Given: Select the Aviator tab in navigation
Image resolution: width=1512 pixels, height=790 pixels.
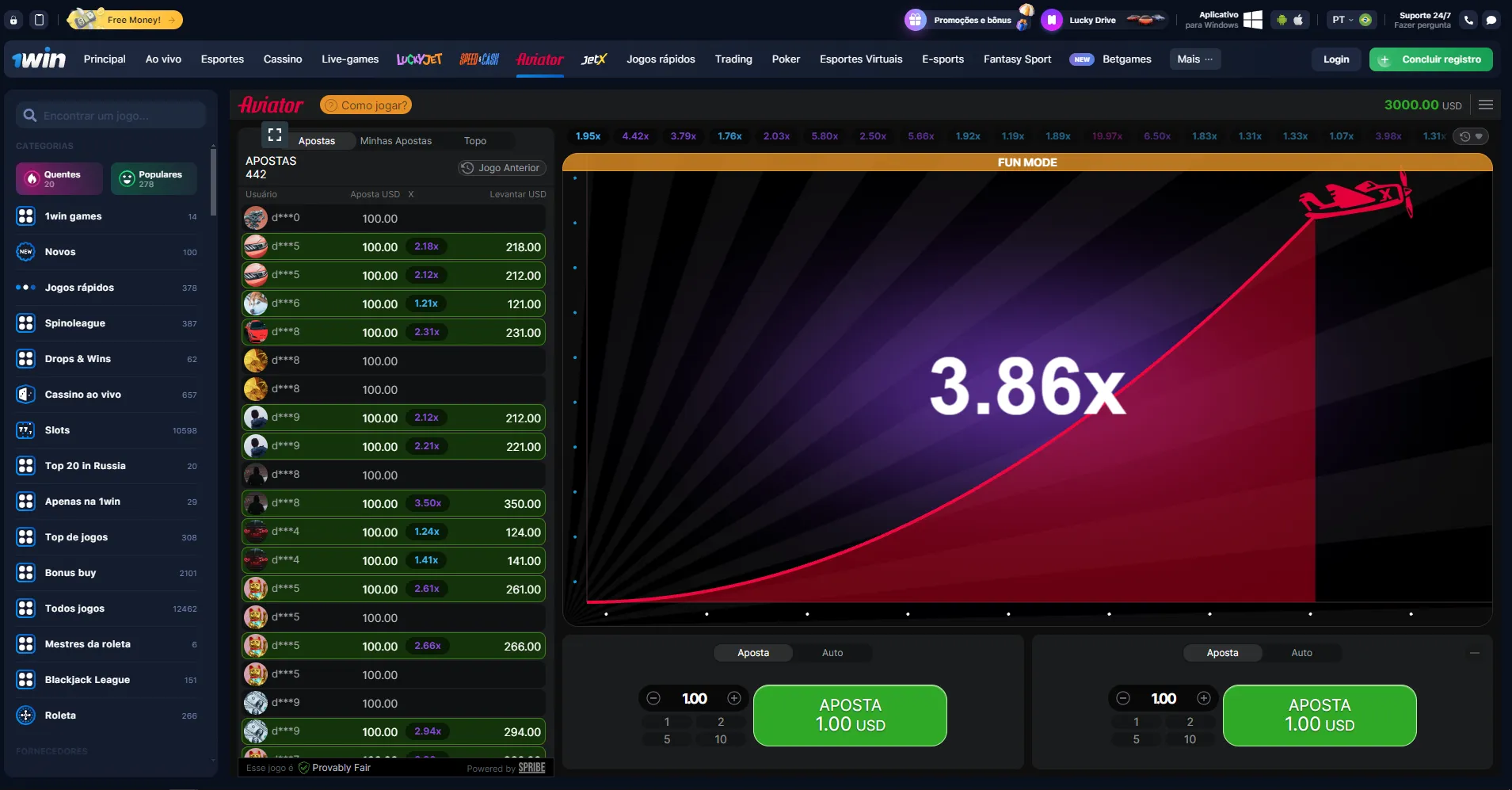Looking at the screenshot, I should [x=539, y=59].
